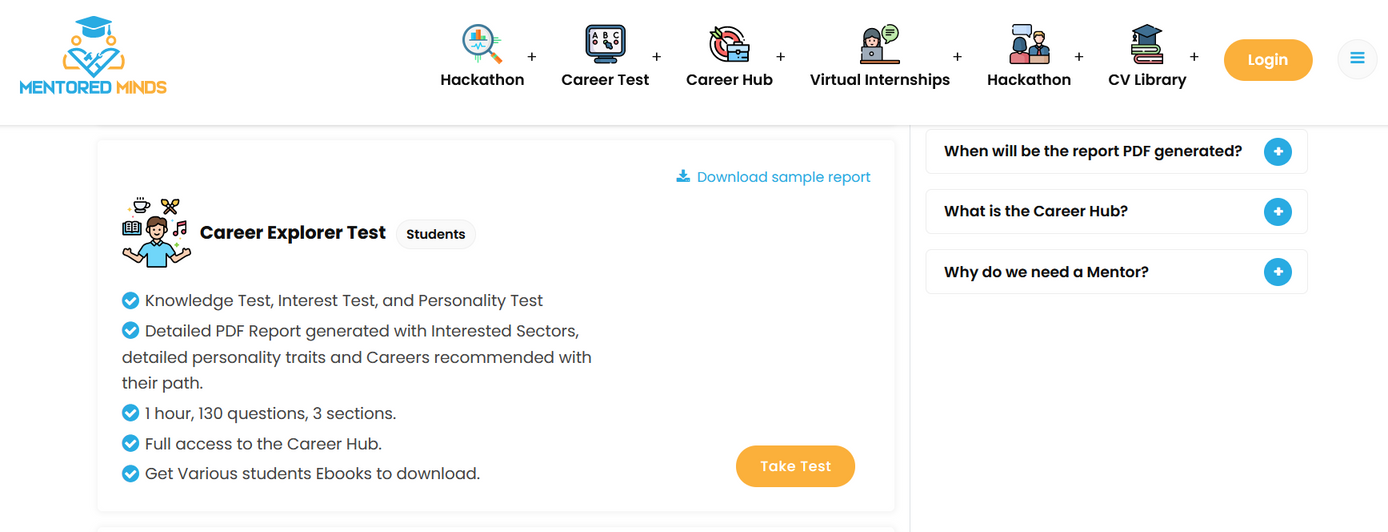Open the second Hackathon menu label
The width and height of the screenshot is (1388, 532).
(1029, 80)
